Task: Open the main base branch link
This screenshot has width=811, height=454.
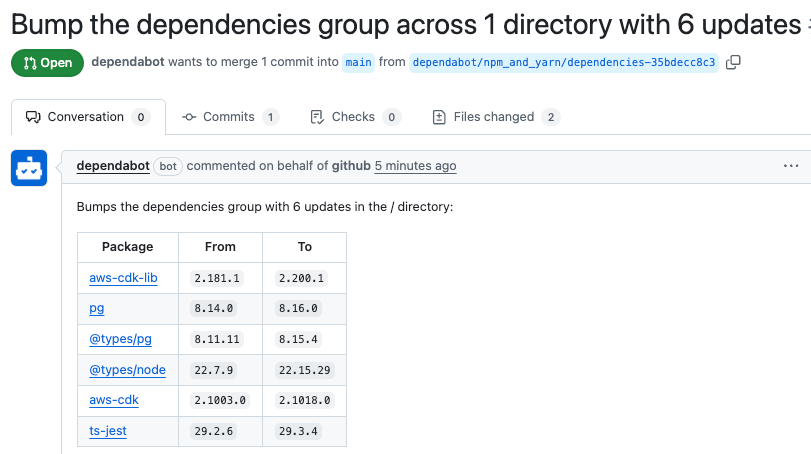Action: [358, 63]
